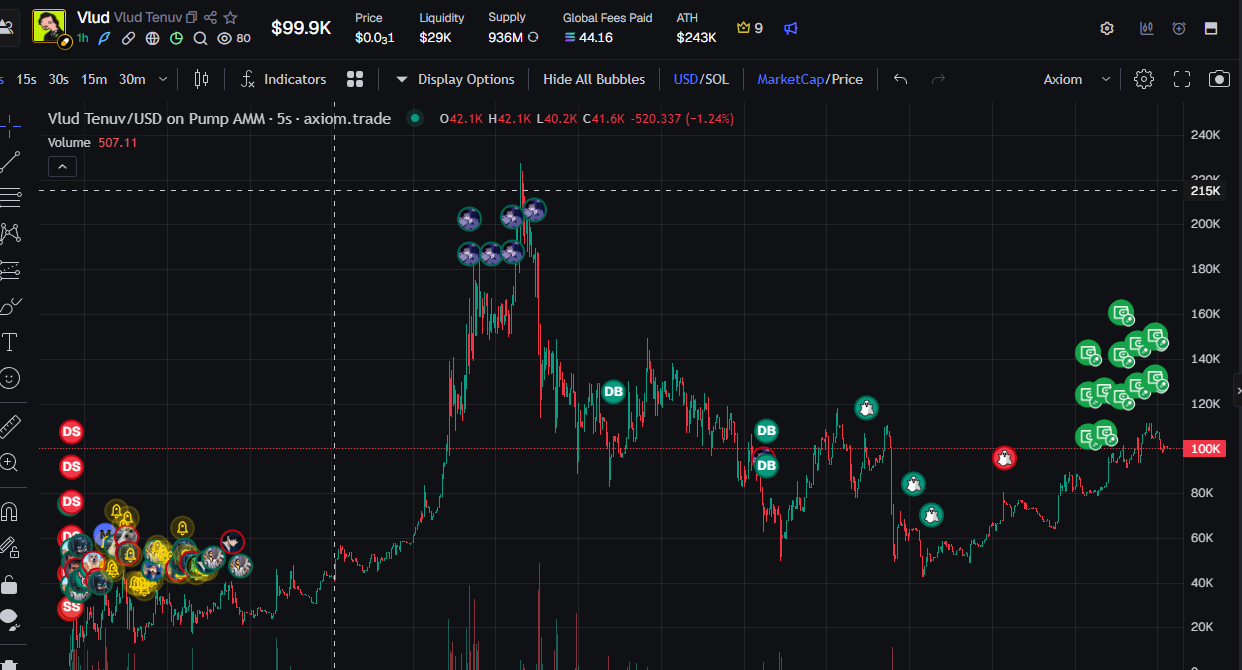This screenshot has width=1242, height=670.
Task: Activate the zoom in tool
Action: coord(10,462)
